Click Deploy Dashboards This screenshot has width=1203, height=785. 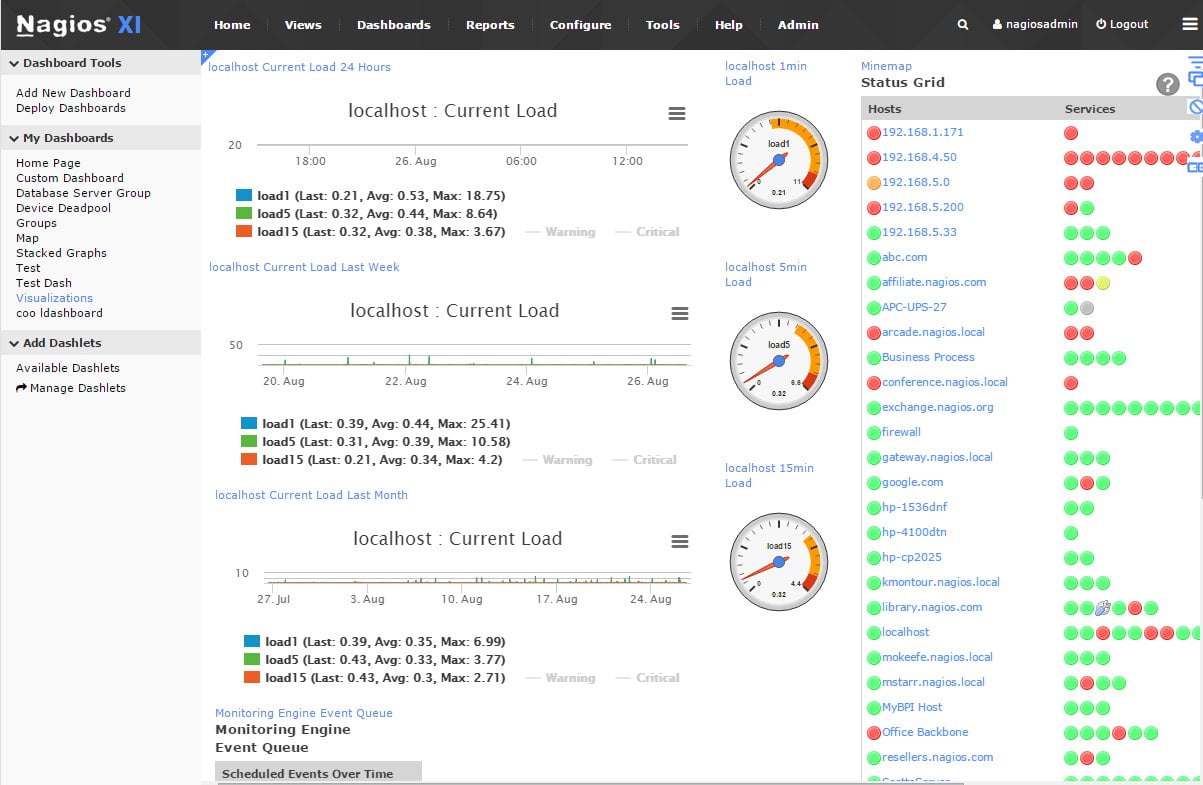71,108
